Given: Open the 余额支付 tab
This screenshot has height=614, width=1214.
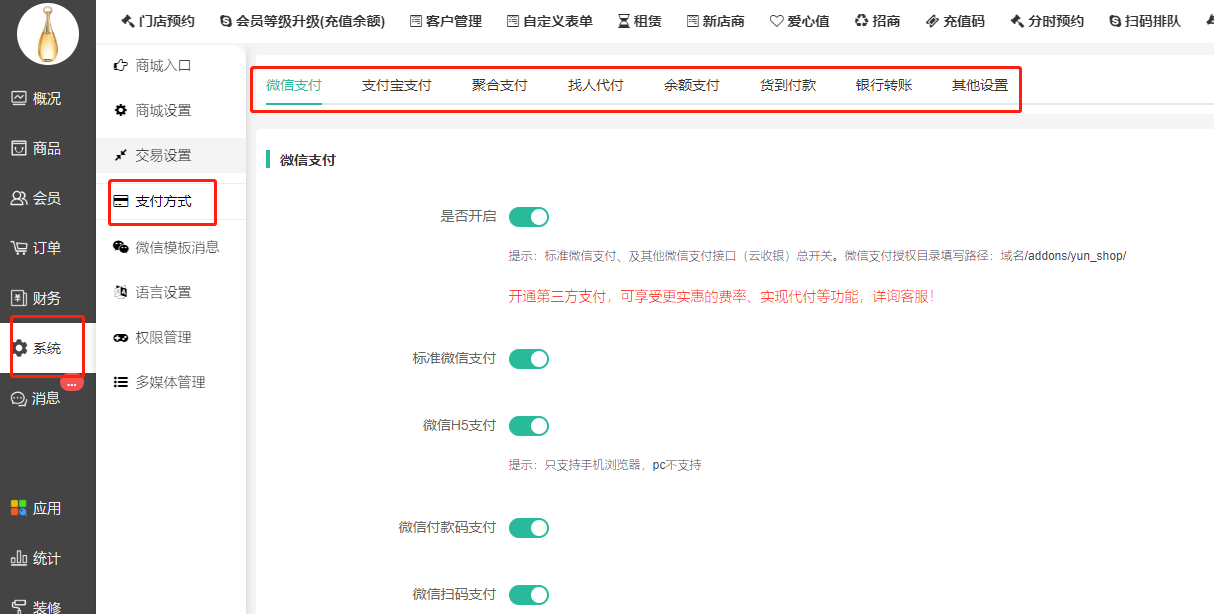Looking at the screenshot, I should click(691, 85).
